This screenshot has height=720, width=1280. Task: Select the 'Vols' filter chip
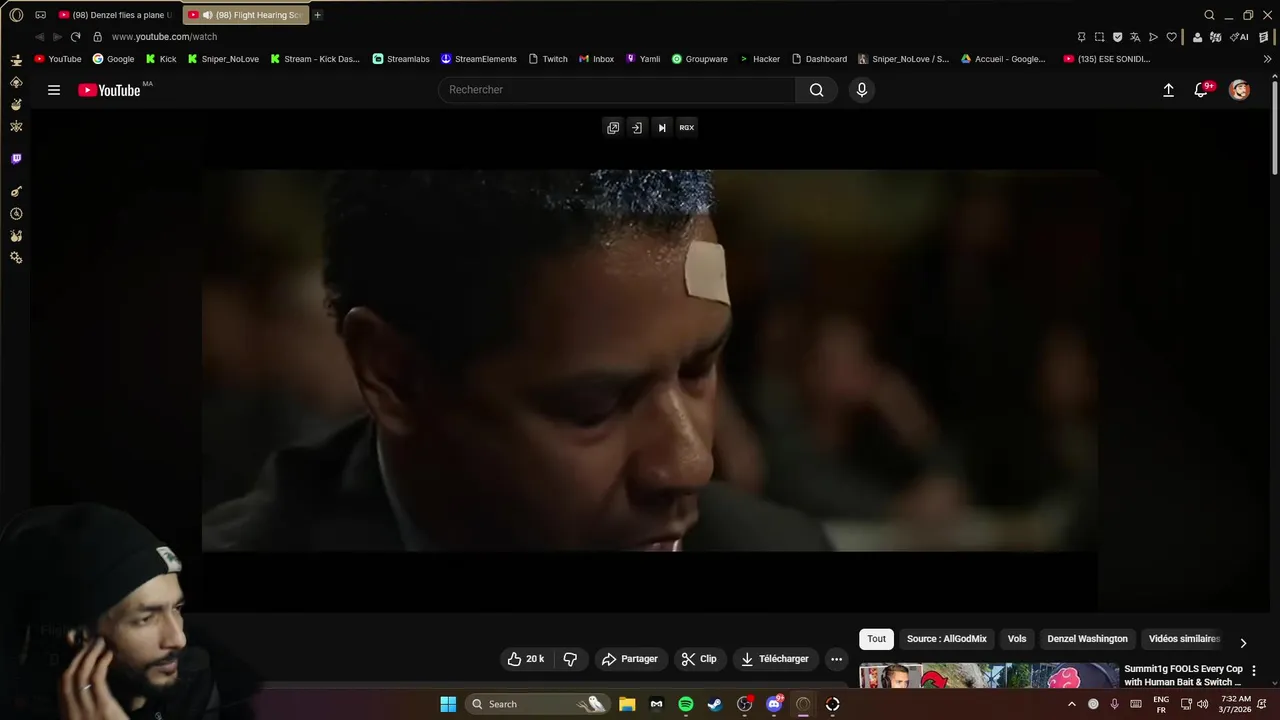pyautogui.click(x=1017, y=639)
